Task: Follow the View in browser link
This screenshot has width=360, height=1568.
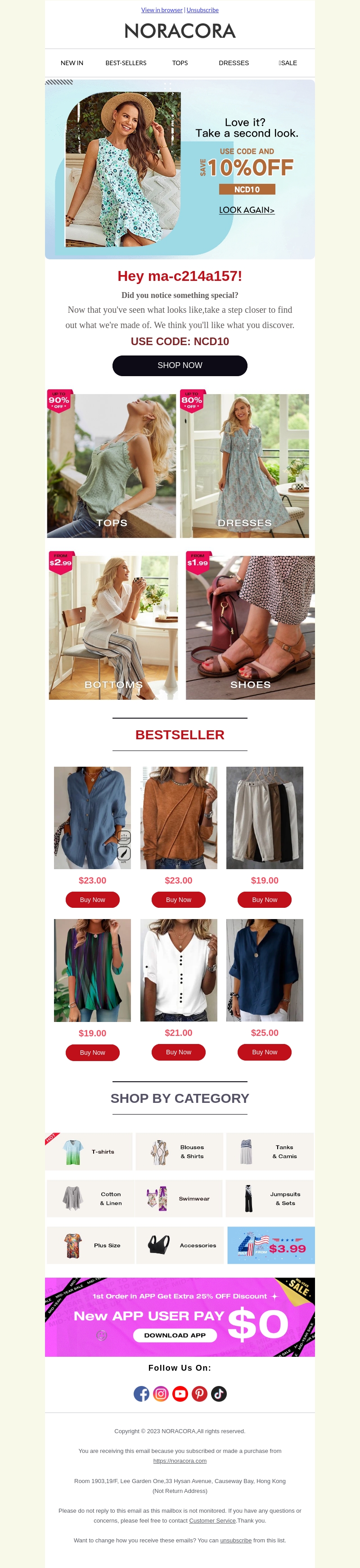Action: tap(162, 10)
